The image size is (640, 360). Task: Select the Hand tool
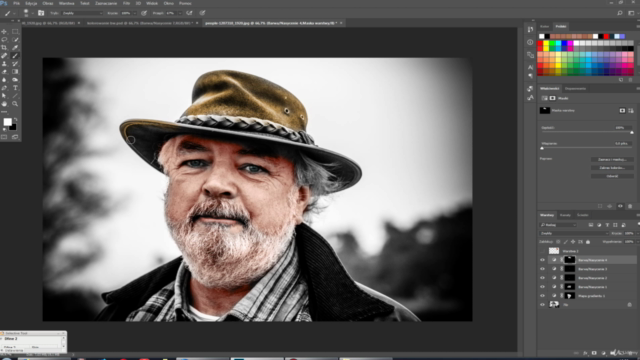coord(4,104)
